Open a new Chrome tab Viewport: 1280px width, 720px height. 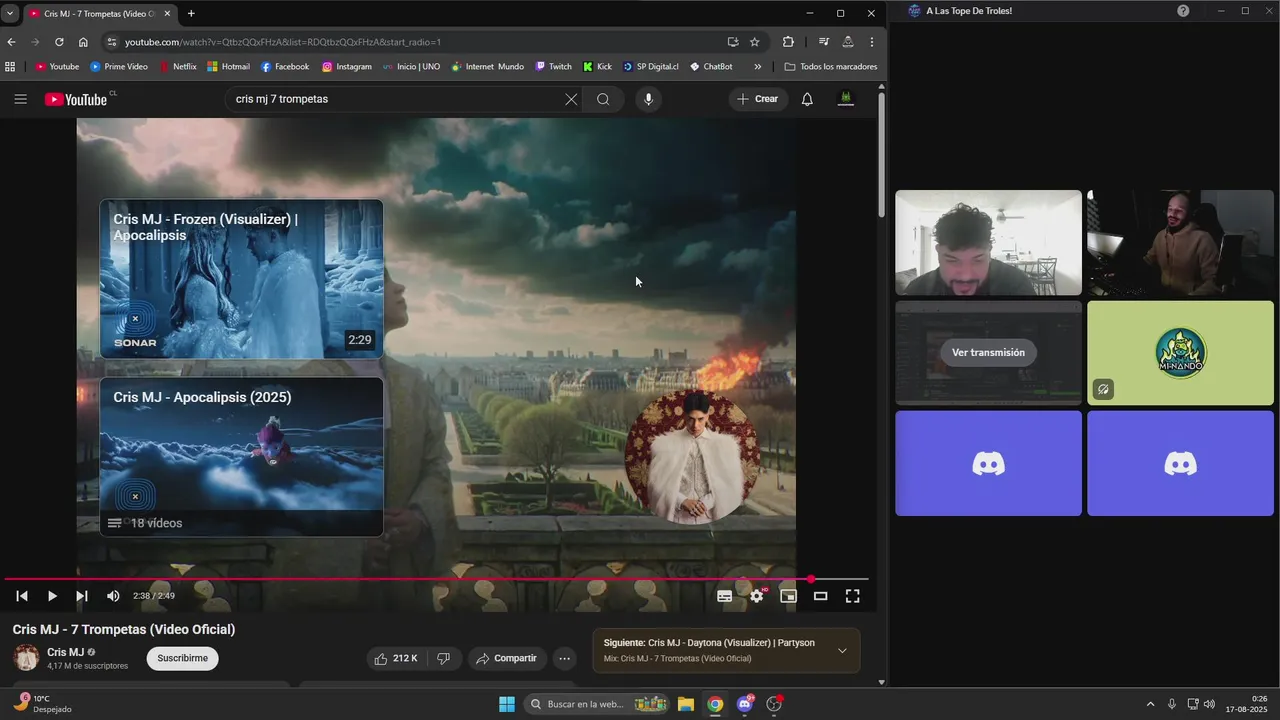point(191,13)
